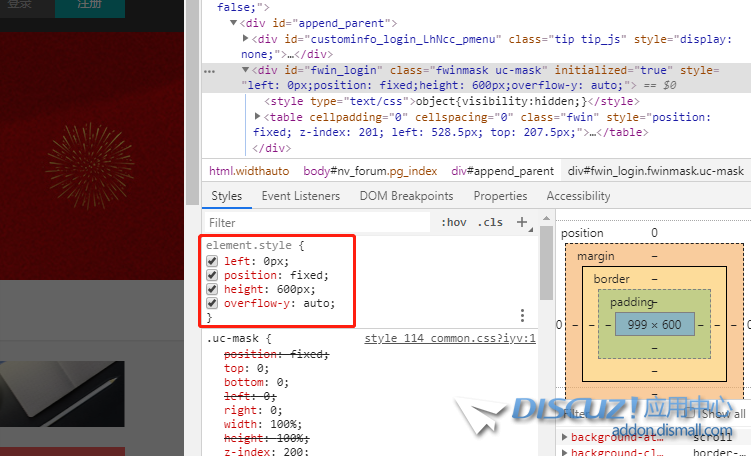Expand the table class fwin node
Viewport: 751px width, 456px height.
258,117
